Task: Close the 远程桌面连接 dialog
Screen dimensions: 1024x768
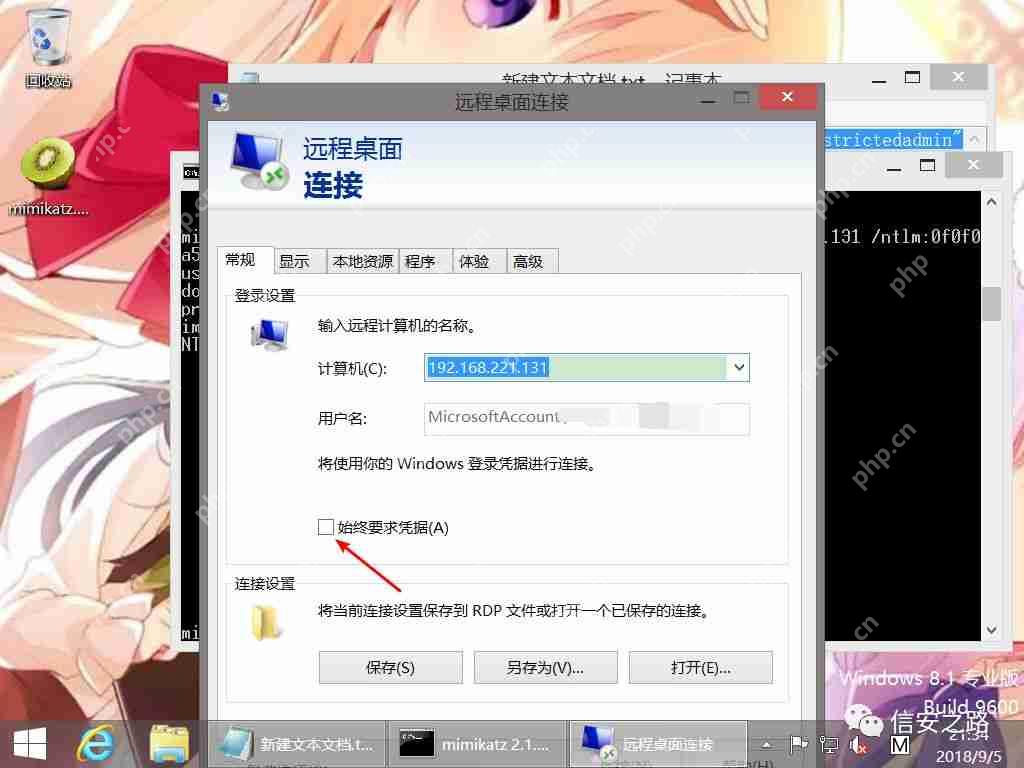Action: pos(788,97)
